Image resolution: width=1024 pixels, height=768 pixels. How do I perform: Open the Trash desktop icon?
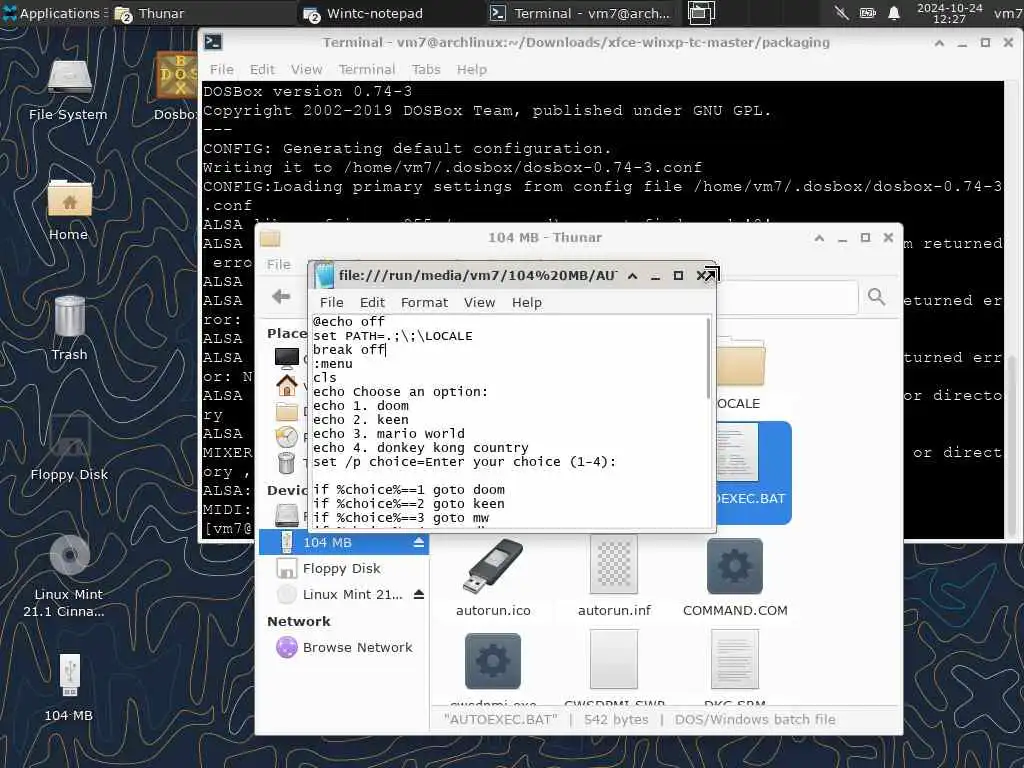(x=69, y=328)
